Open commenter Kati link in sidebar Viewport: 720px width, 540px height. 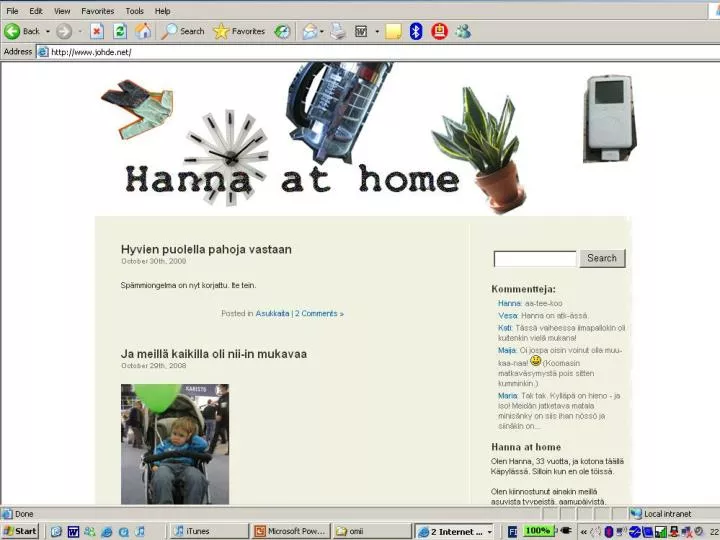(505, 328)
